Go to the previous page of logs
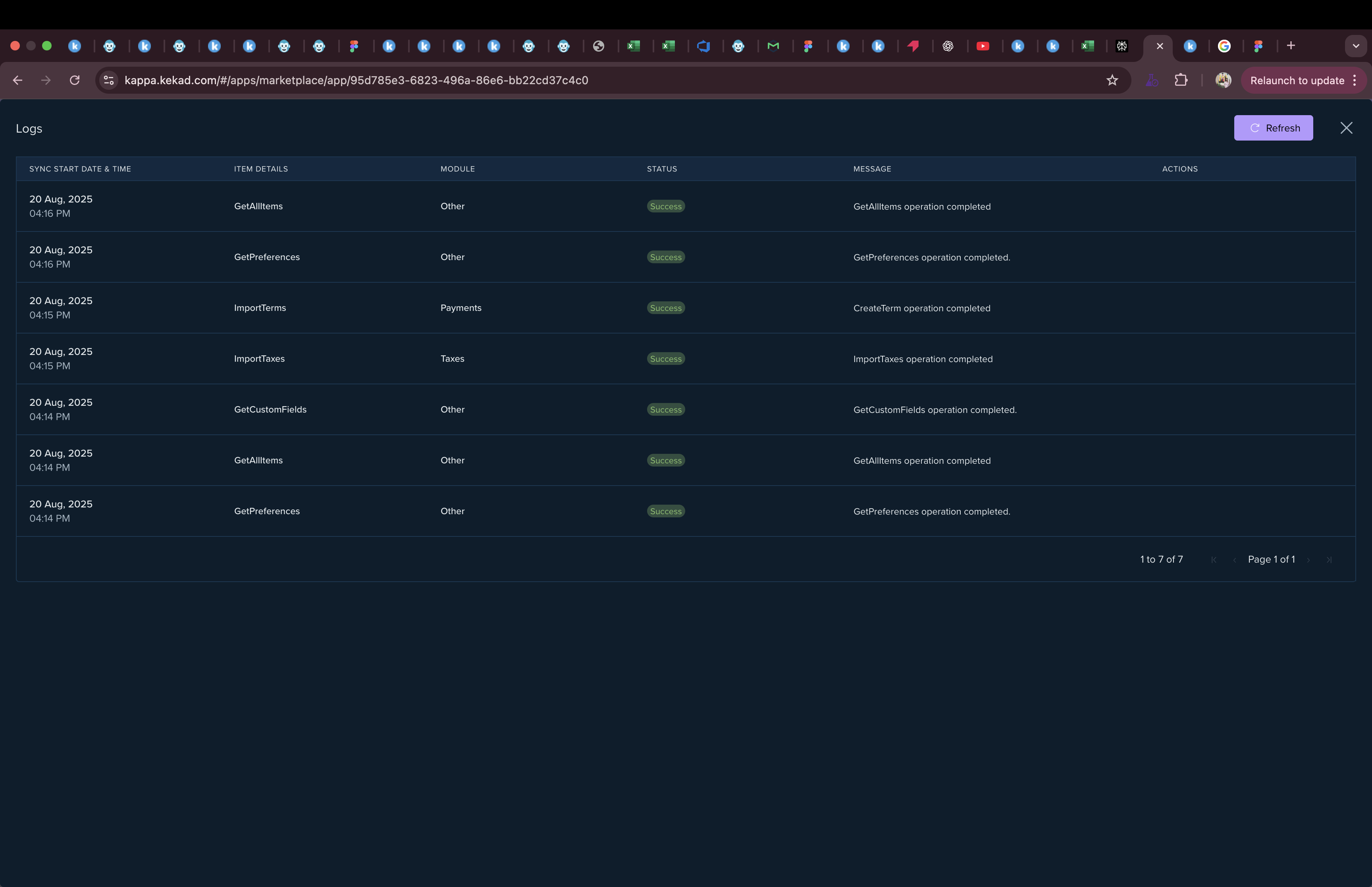This screenshot has height=887, width=1372. pyautogui.click(x=1234, y=560)
